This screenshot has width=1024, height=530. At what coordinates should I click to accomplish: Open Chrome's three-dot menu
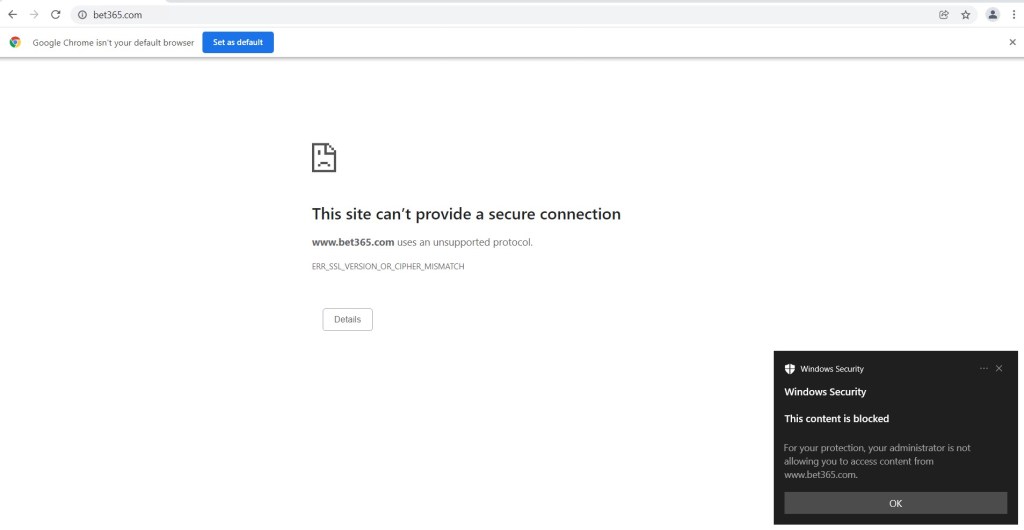1013,15
